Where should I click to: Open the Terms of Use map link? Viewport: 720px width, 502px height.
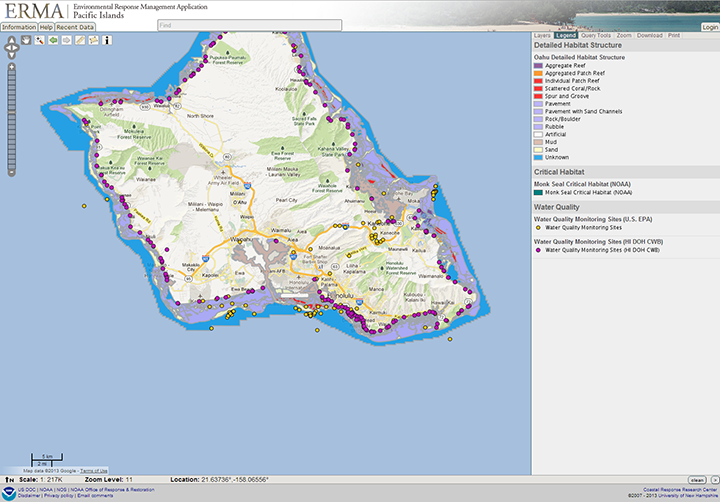(94, 471)
